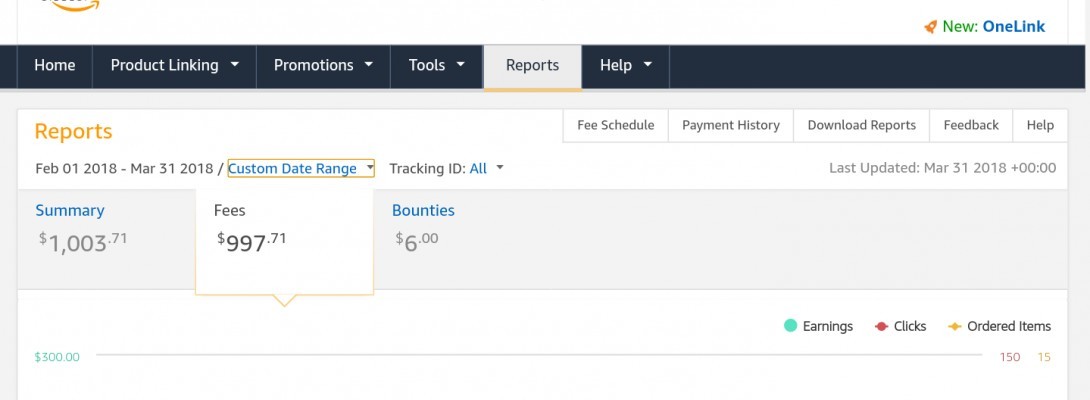
Task: Toggle the Clicks legend marker
Action: click(x=882, y=326)
